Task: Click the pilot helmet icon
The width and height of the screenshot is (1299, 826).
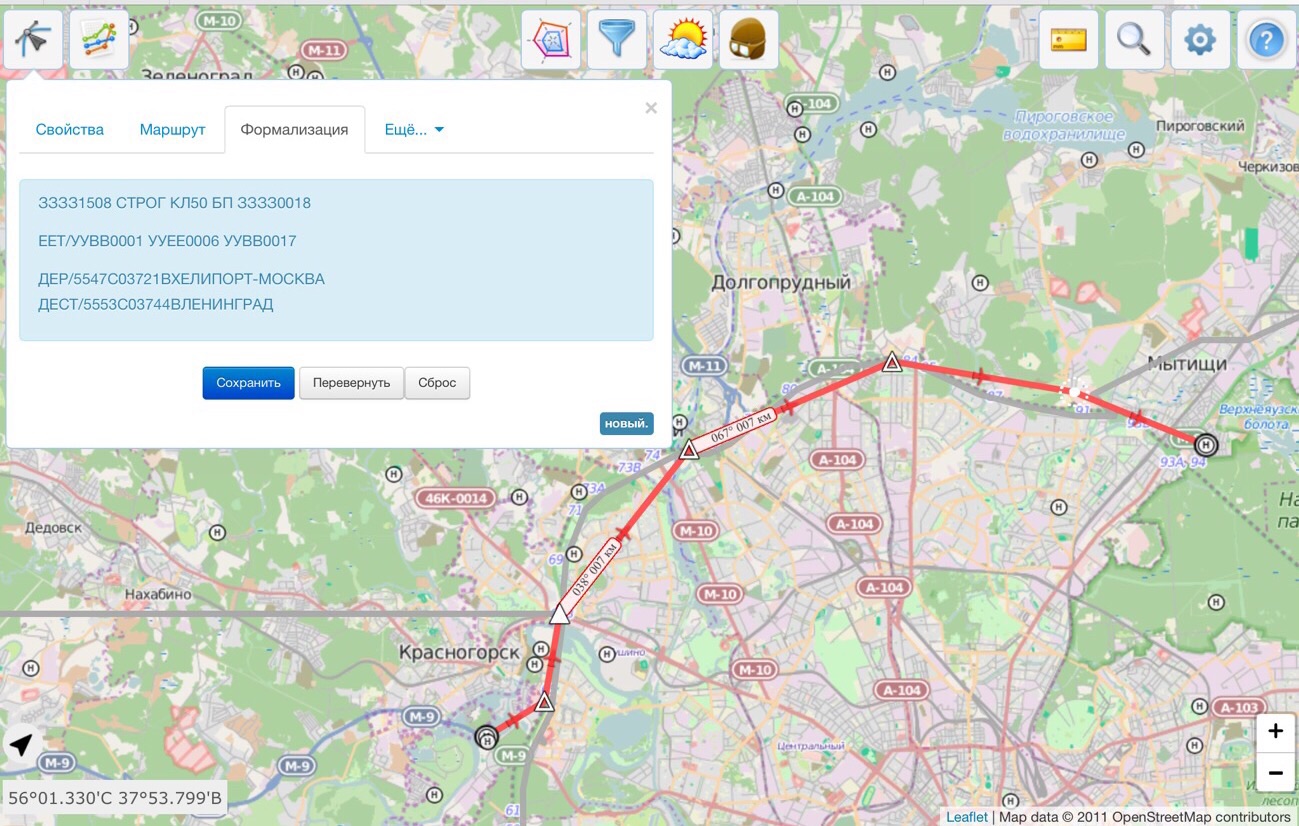Action: (x=749, y=40)
